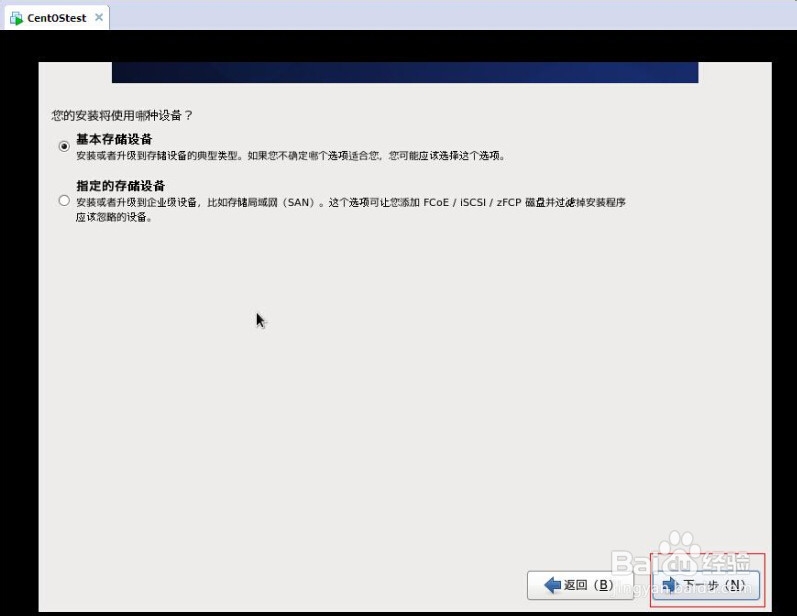Image resolution: width=797 pixels, height=616 pixels.
Task: Click the 下一步 (N) next button
Action: click(x=706, y=585)
